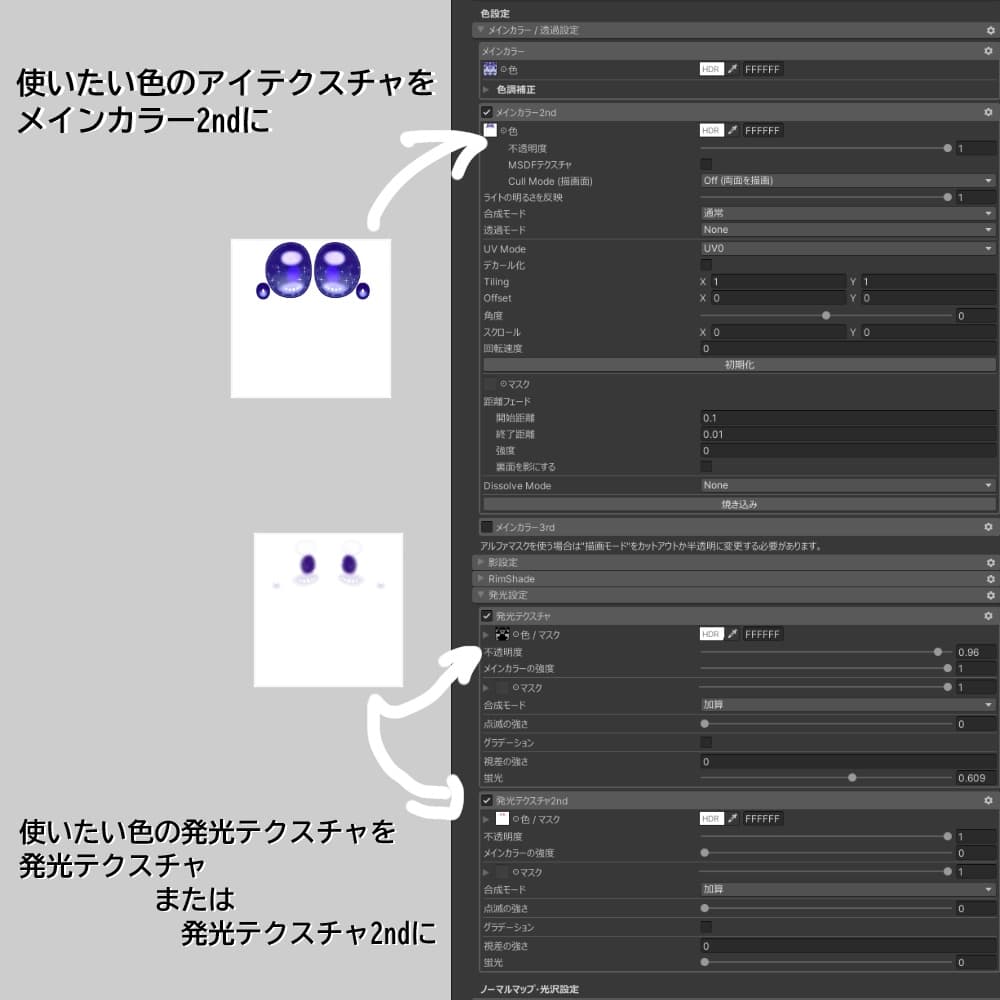Screen dimensions: 1000x1000
Task: Disable the メインカラー2nd checkbox
Action: pos(487,112)
